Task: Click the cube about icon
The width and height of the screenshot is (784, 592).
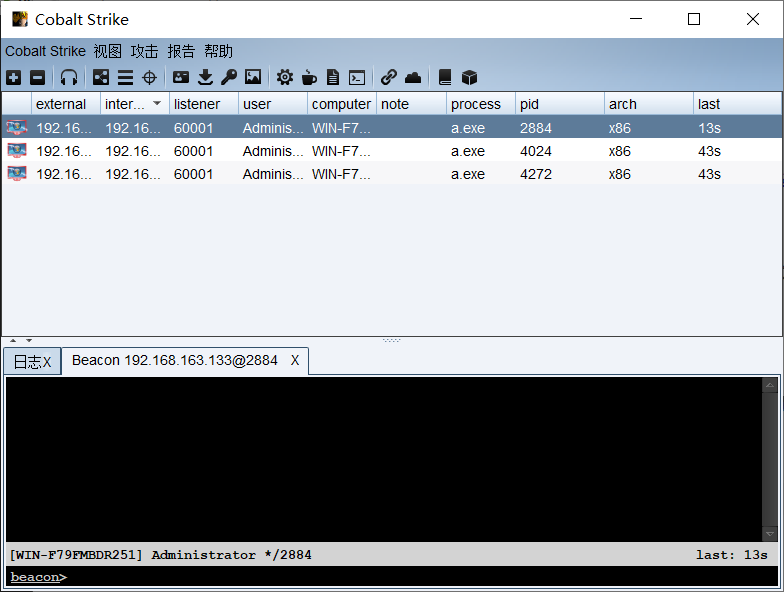Action: pos(469,78)
